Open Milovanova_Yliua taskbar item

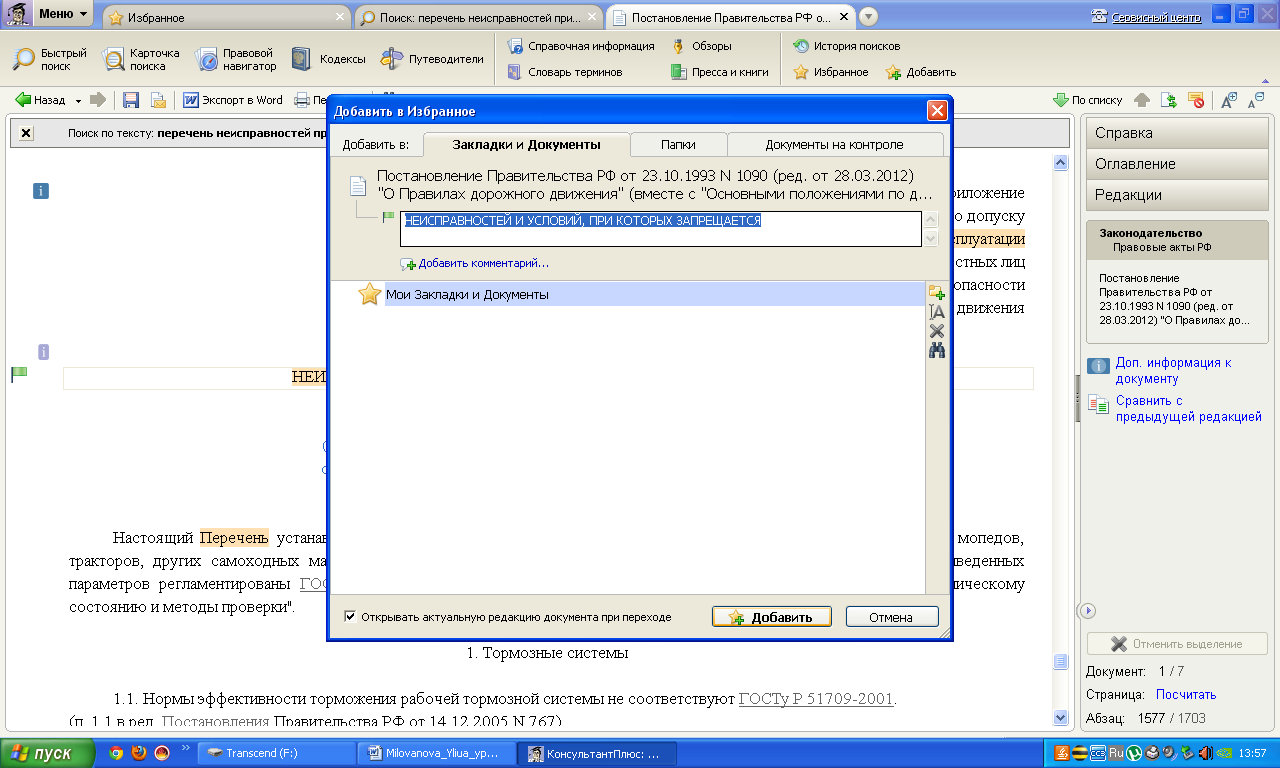[437, 753]
